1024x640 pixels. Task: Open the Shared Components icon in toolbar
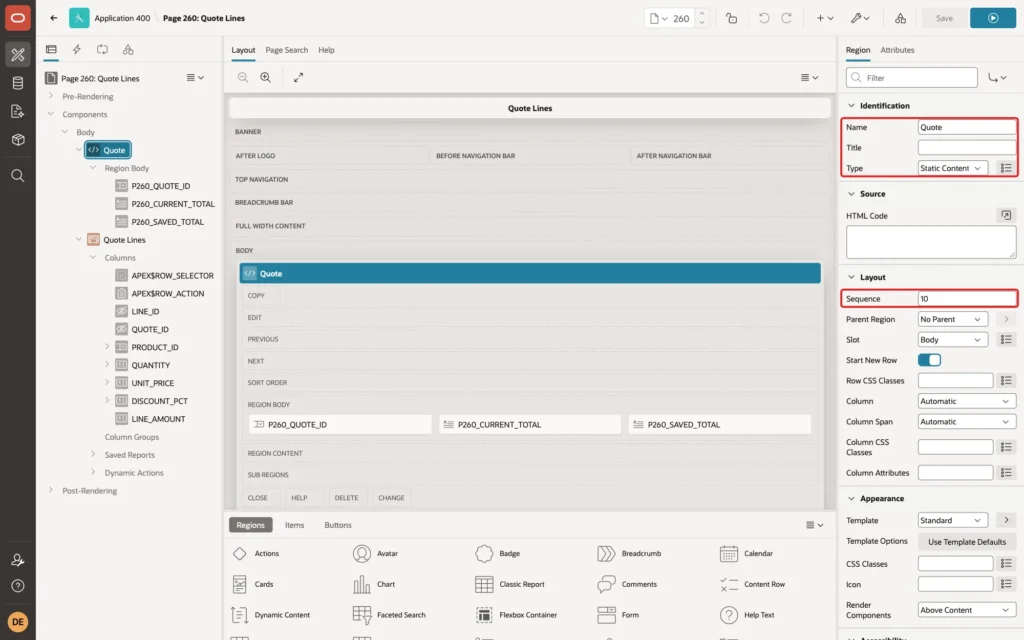tap(901, 18)
